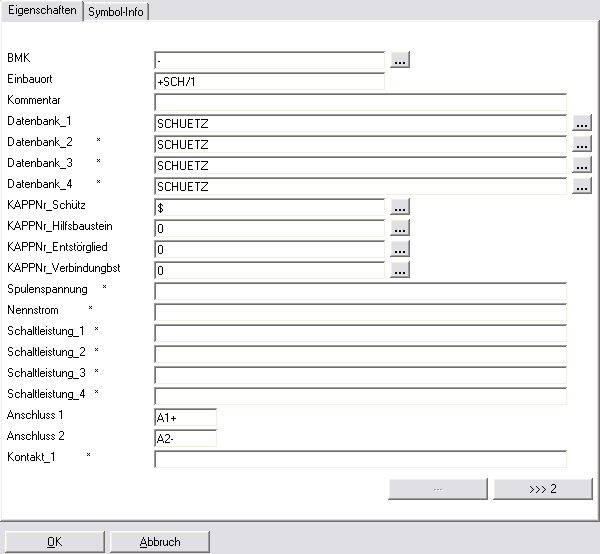Open the browse button for Datenbank_1
Viewport: 600px width, 554px height.
(582, 123)
